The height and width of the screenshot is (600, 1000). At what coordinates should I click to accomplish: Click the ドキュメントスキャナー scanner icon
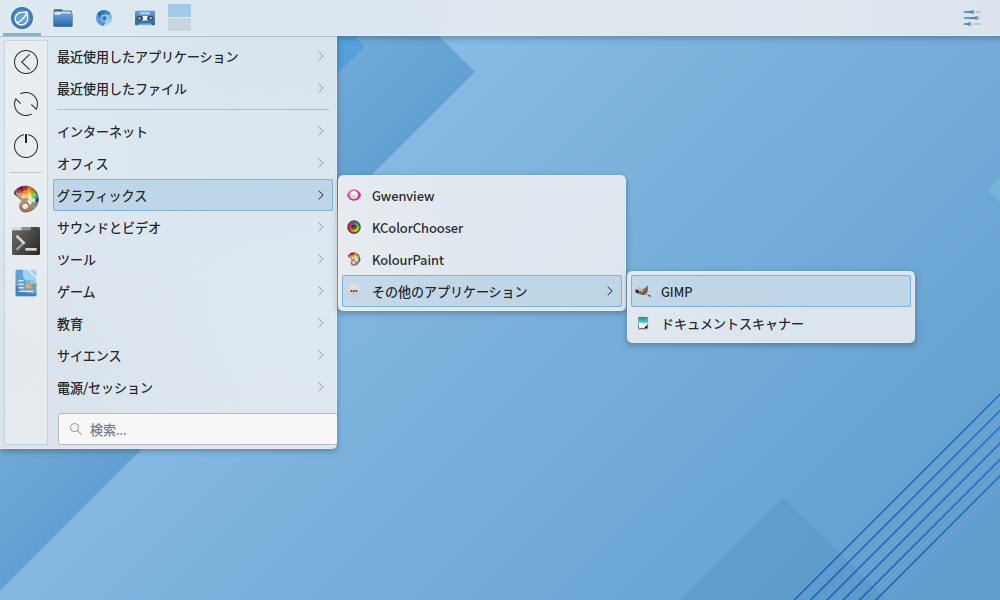coord(643,323)
